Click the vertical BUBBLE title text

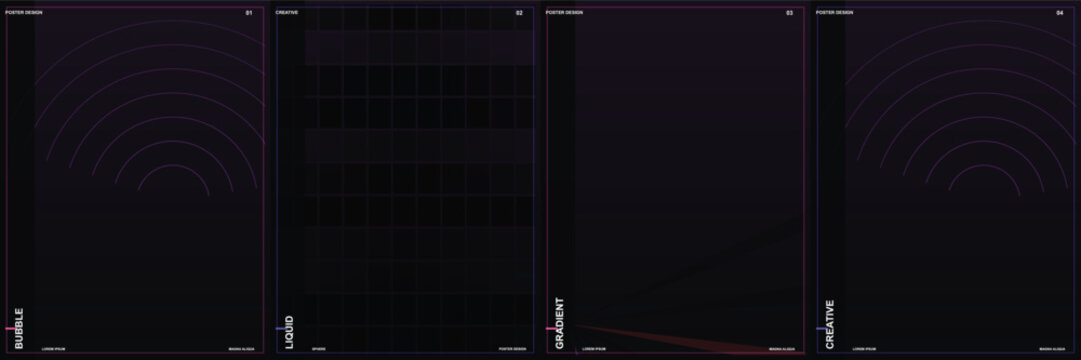click(x=19, y=328)
